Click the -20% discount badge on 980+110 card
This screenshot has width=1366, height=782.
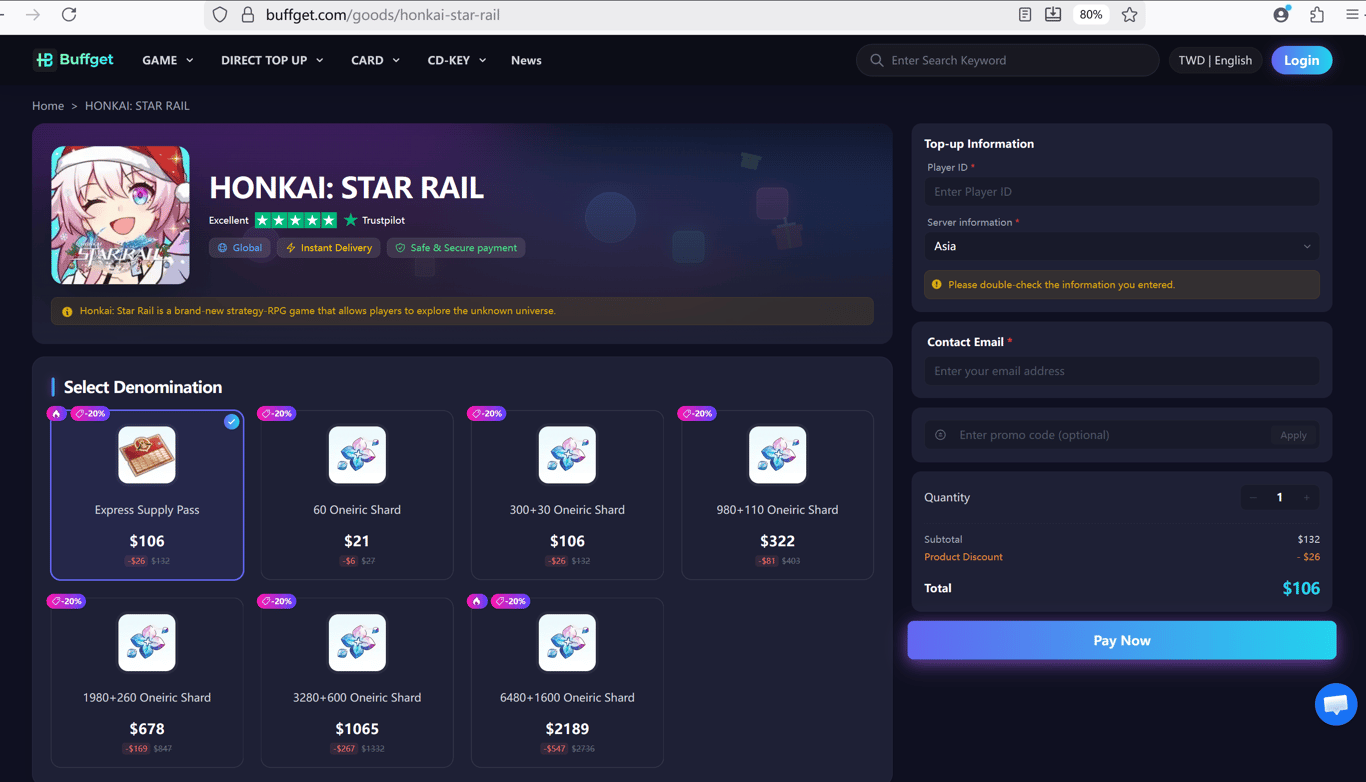coord(697,413)
